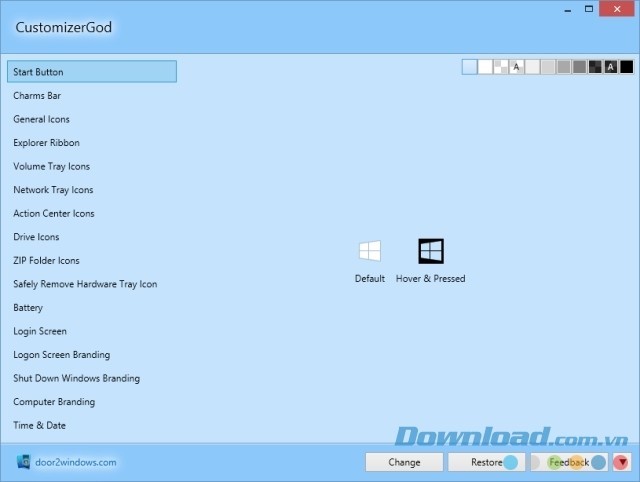
Task: Choose the light checkerboard preview background
Action: 501,67
